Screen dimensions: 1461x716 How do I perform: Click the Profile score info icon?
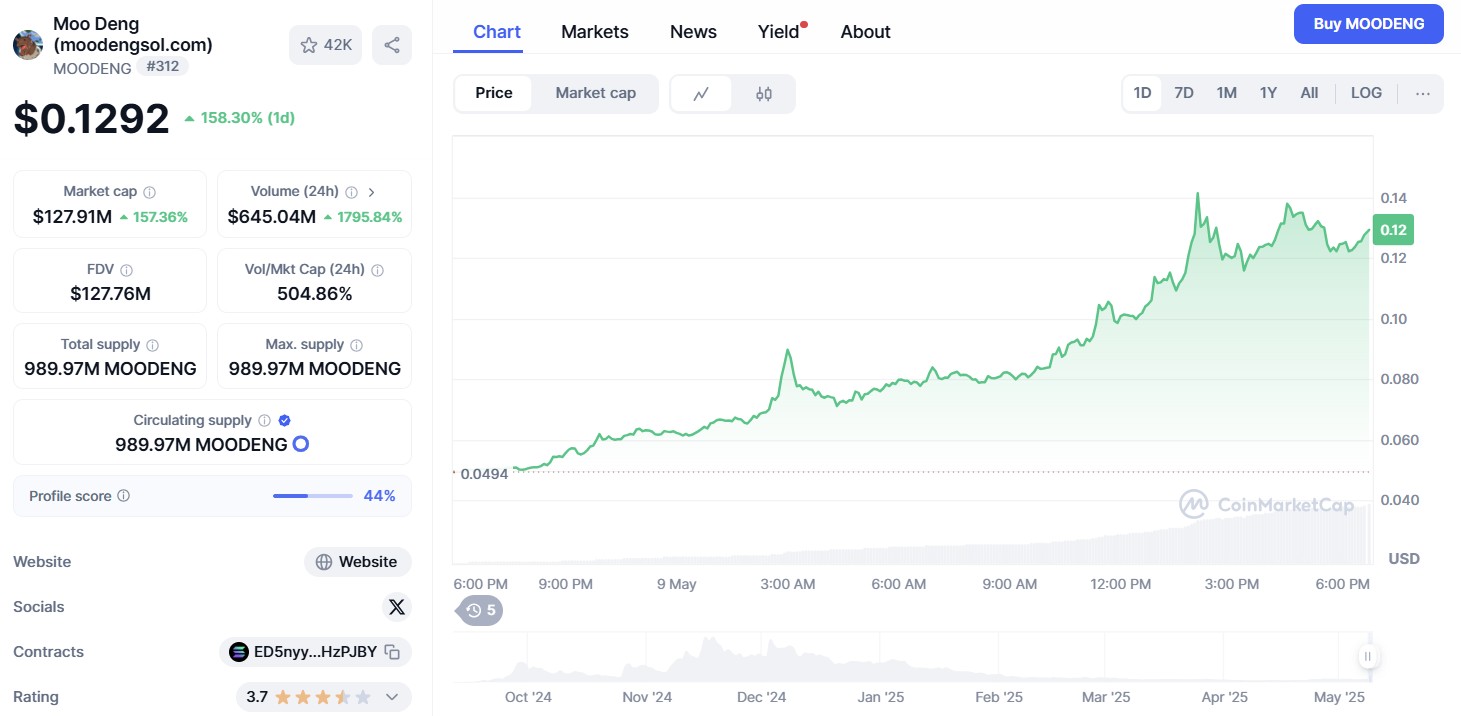(x=124, y=496)
